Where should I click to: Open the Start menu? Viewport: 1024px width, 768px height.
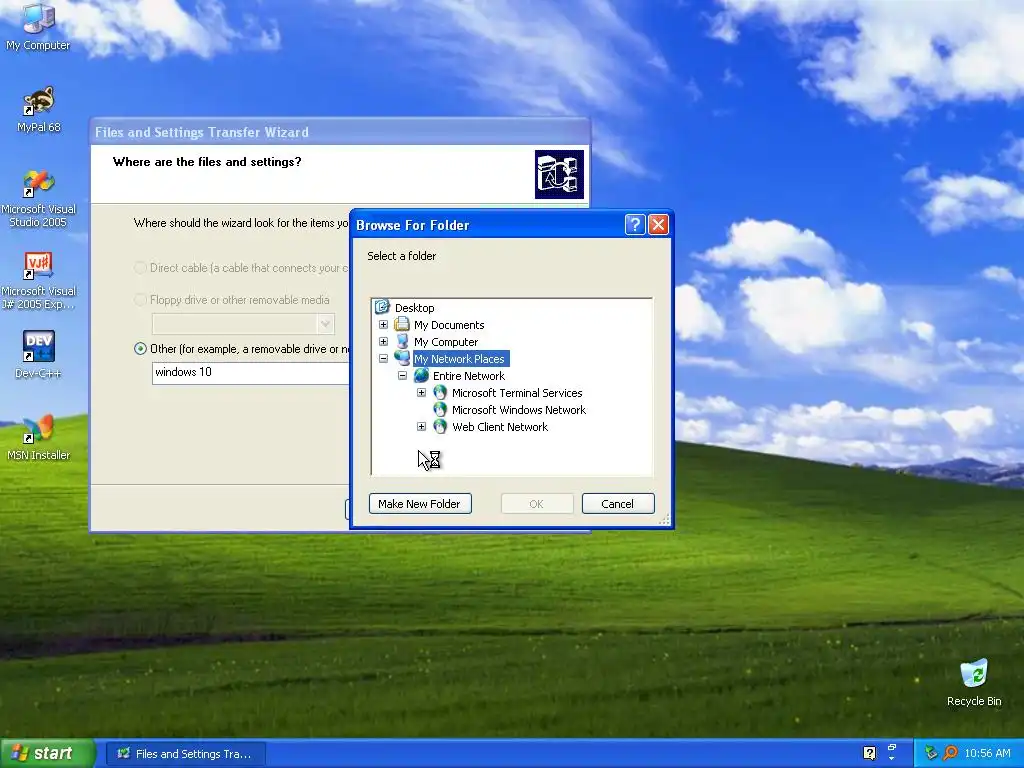click(x=47, y=753)
